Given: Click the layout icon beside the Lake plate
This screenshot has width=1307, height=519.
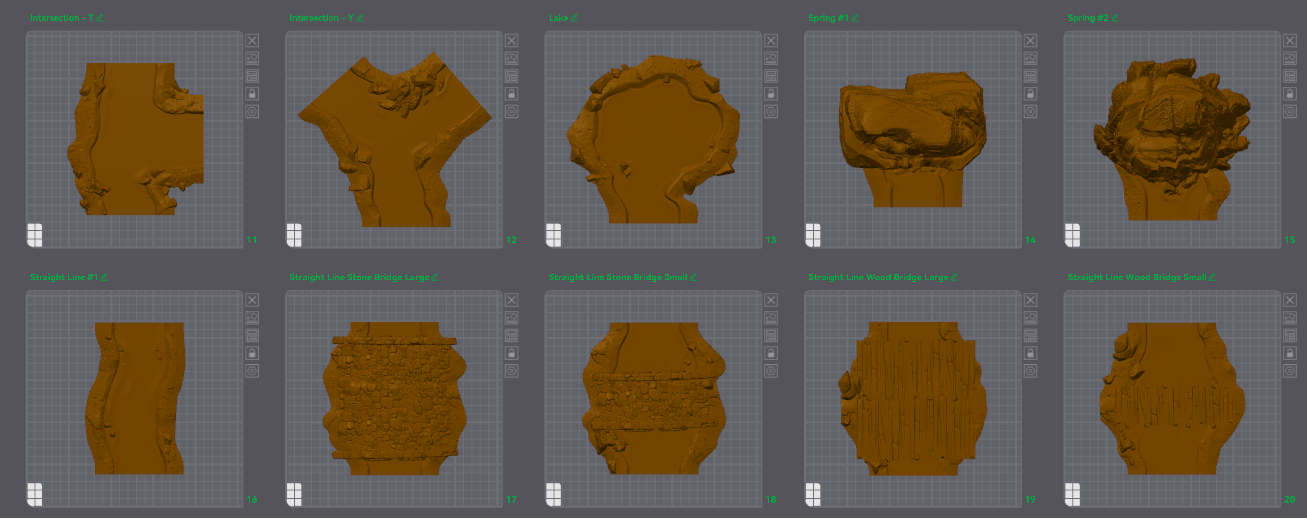Looking at the screenshot, I should pyautogui.click(x=770, y=76).
